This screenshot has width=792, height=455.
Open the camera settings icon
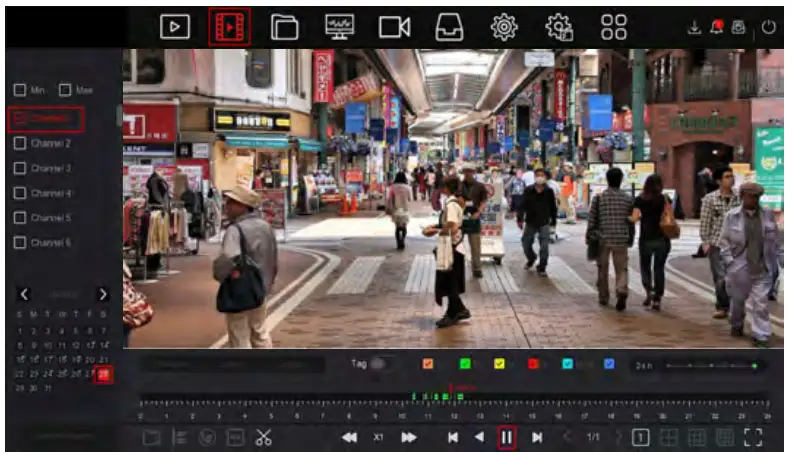click(x=394, y=27)
